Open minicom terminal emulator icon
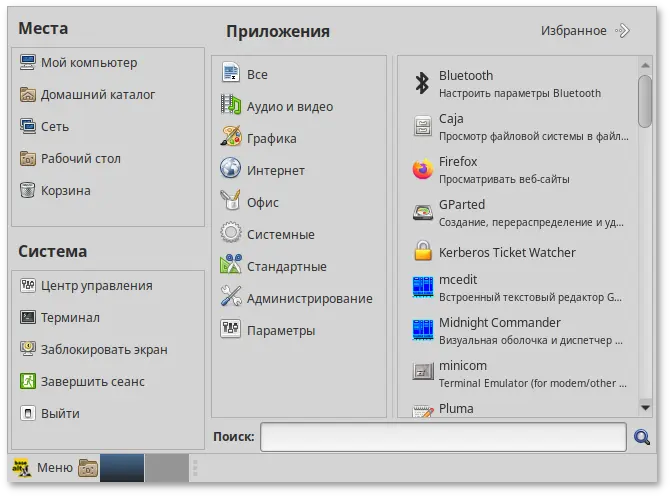Image resolution: width=670 pixels, height=496 pixels. pos(422,372)
